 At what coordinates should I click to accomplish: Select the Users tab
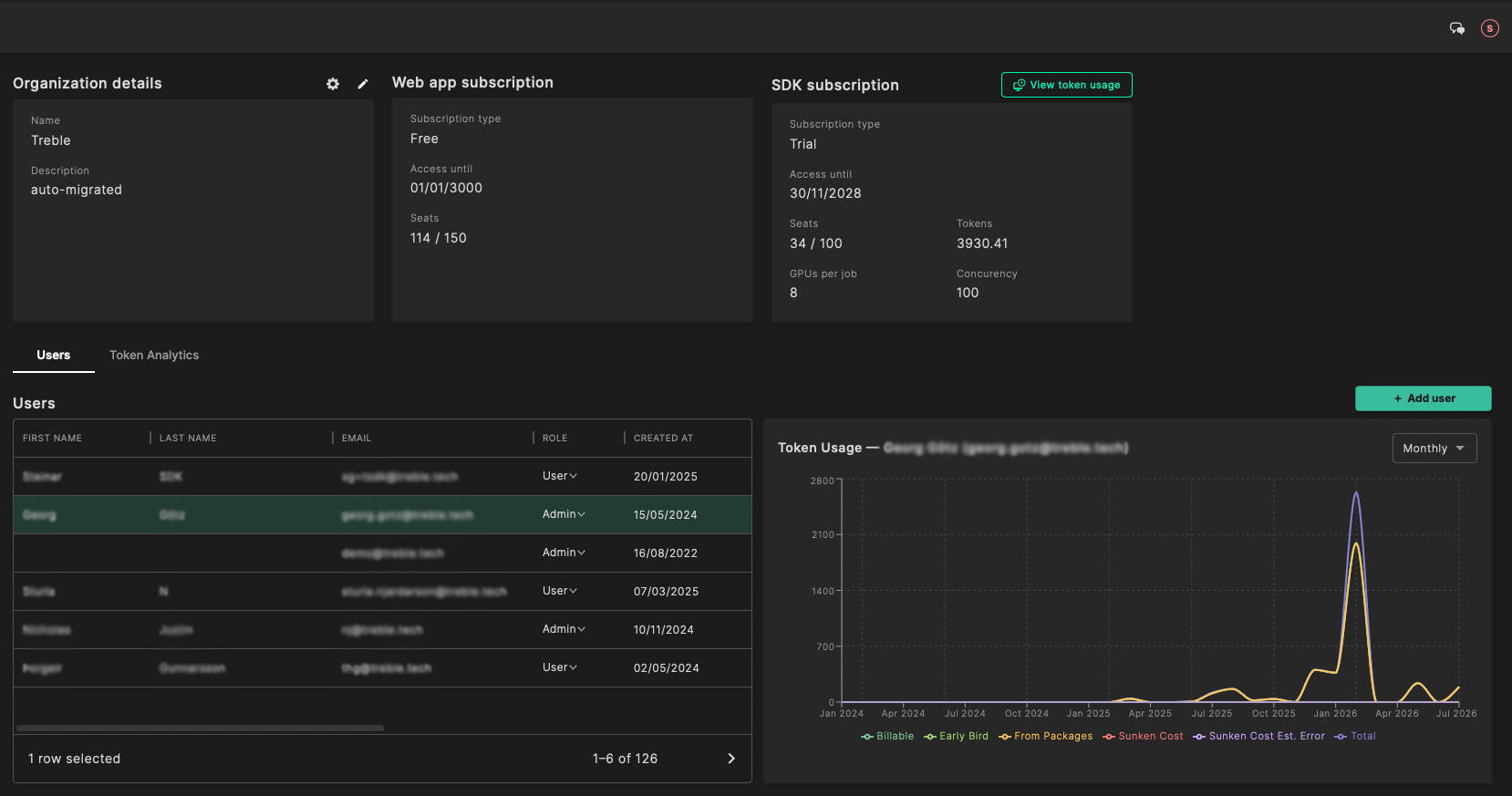click(54, 355)
